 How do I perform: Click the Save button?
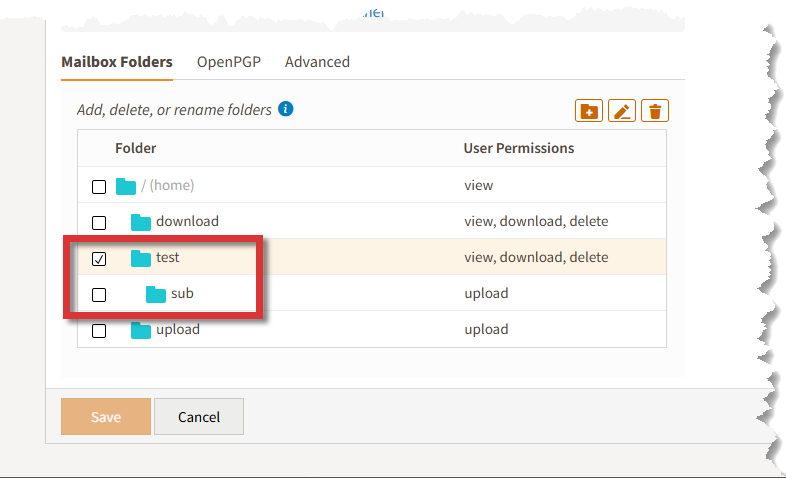(106, 416)
